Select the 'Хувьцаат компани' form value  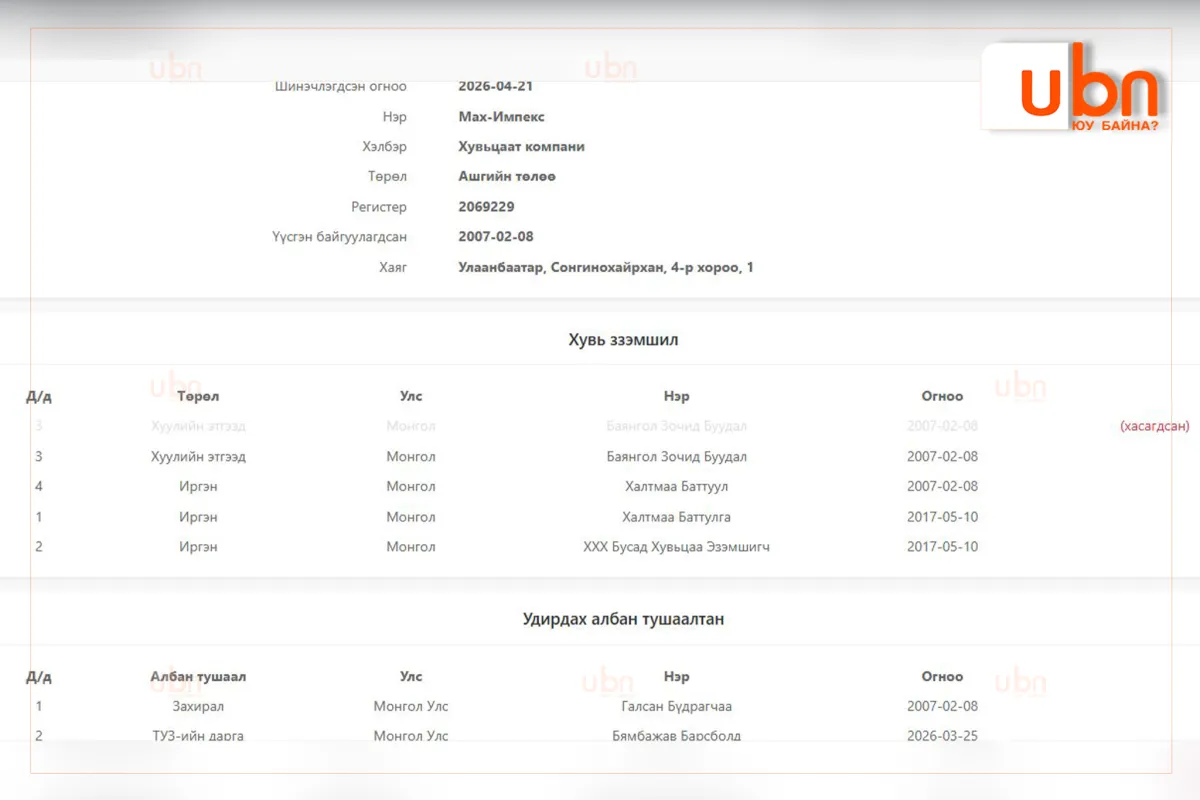tap(521, 147)
